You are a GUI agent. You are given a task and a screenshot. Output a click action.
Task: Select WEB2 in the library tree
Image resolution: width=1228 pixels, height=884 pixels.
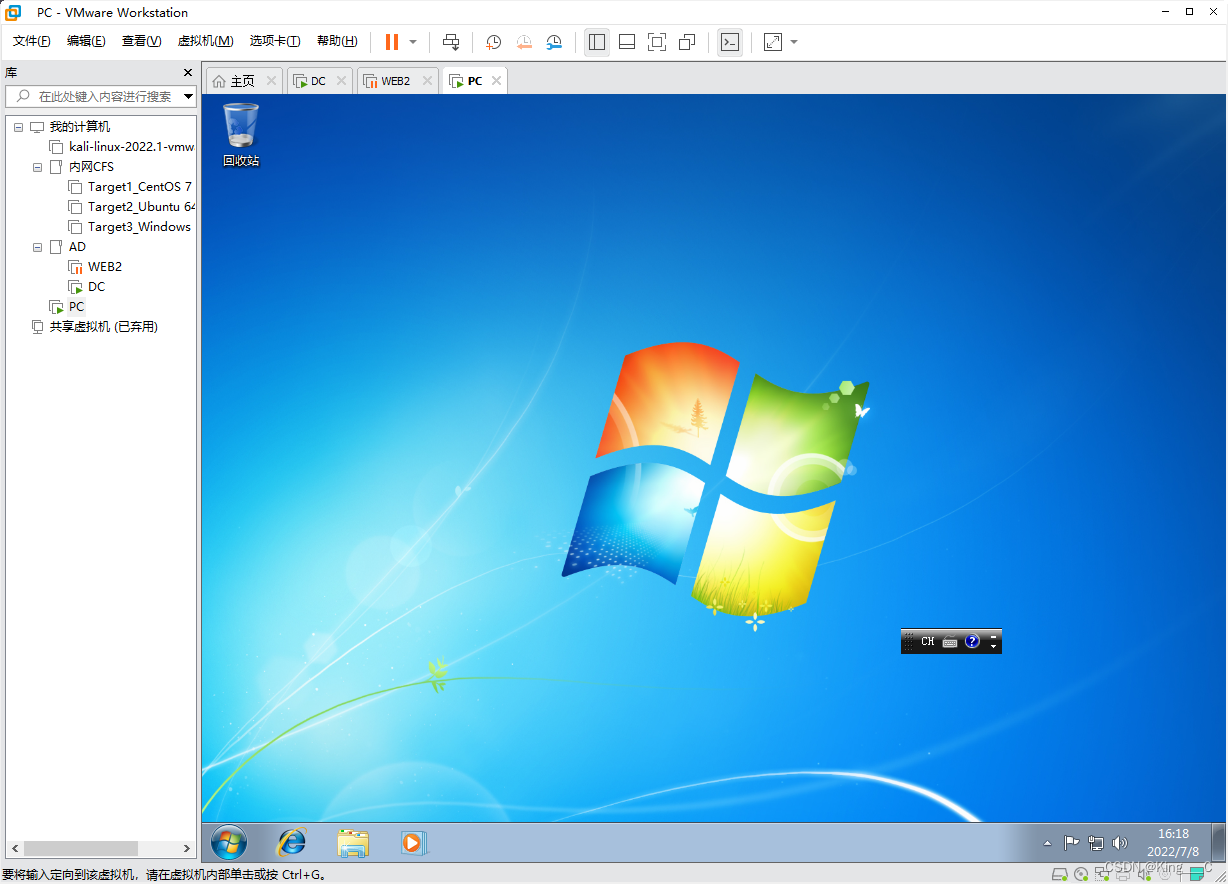104,267
